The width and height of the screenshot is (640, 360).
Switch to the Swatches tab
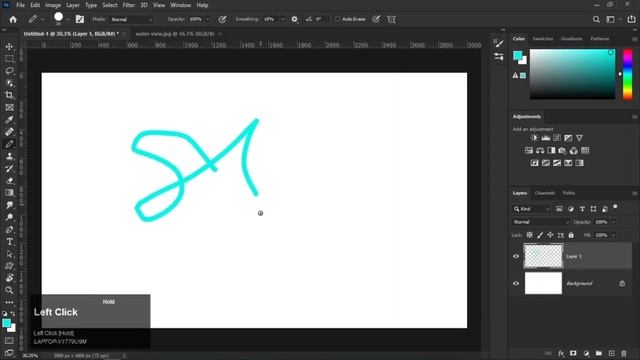543,39
